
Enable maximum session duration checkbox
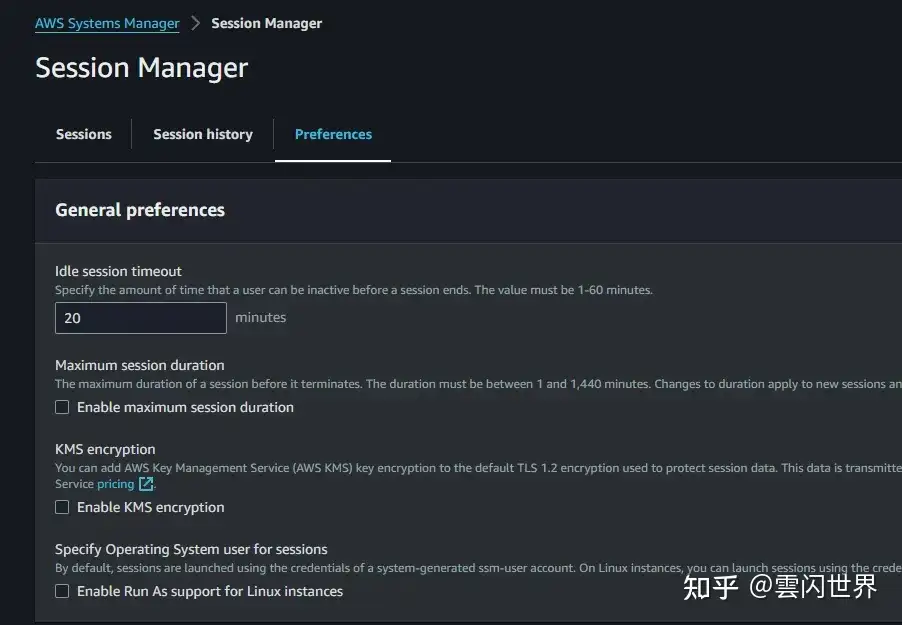(x=62, y=407)
